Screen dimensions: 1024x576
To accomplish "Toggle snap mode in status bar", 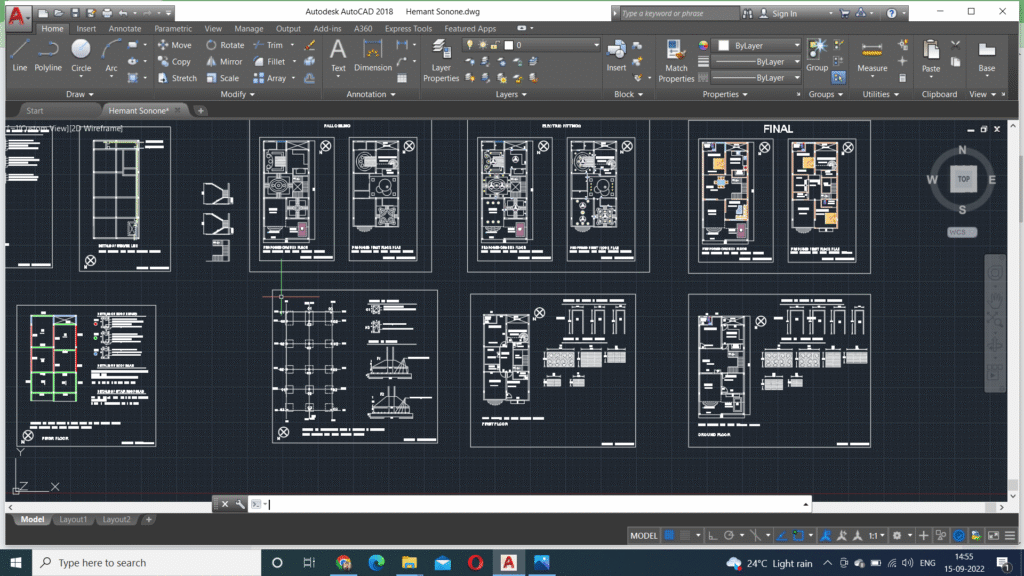I will click(685, 536).
